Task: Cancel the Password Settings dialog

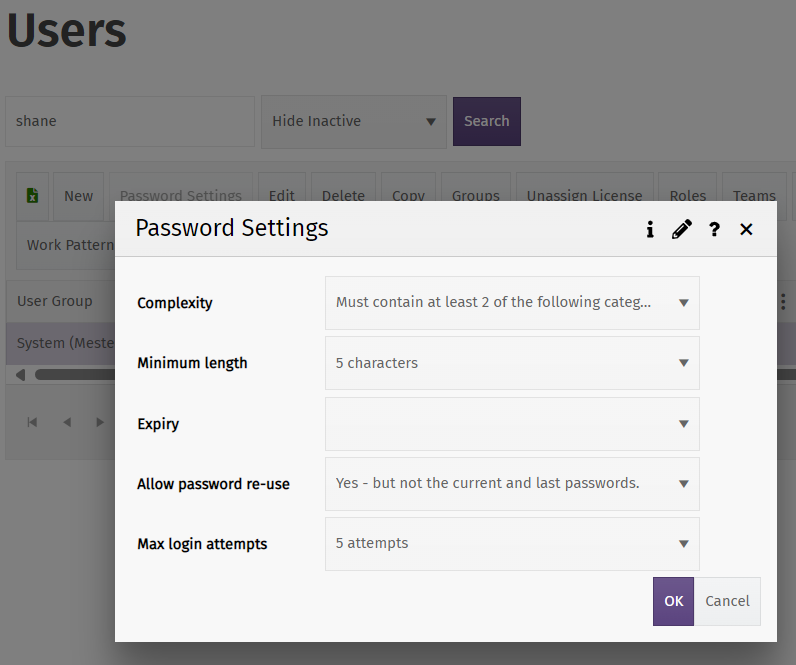Action: point(727,601)
